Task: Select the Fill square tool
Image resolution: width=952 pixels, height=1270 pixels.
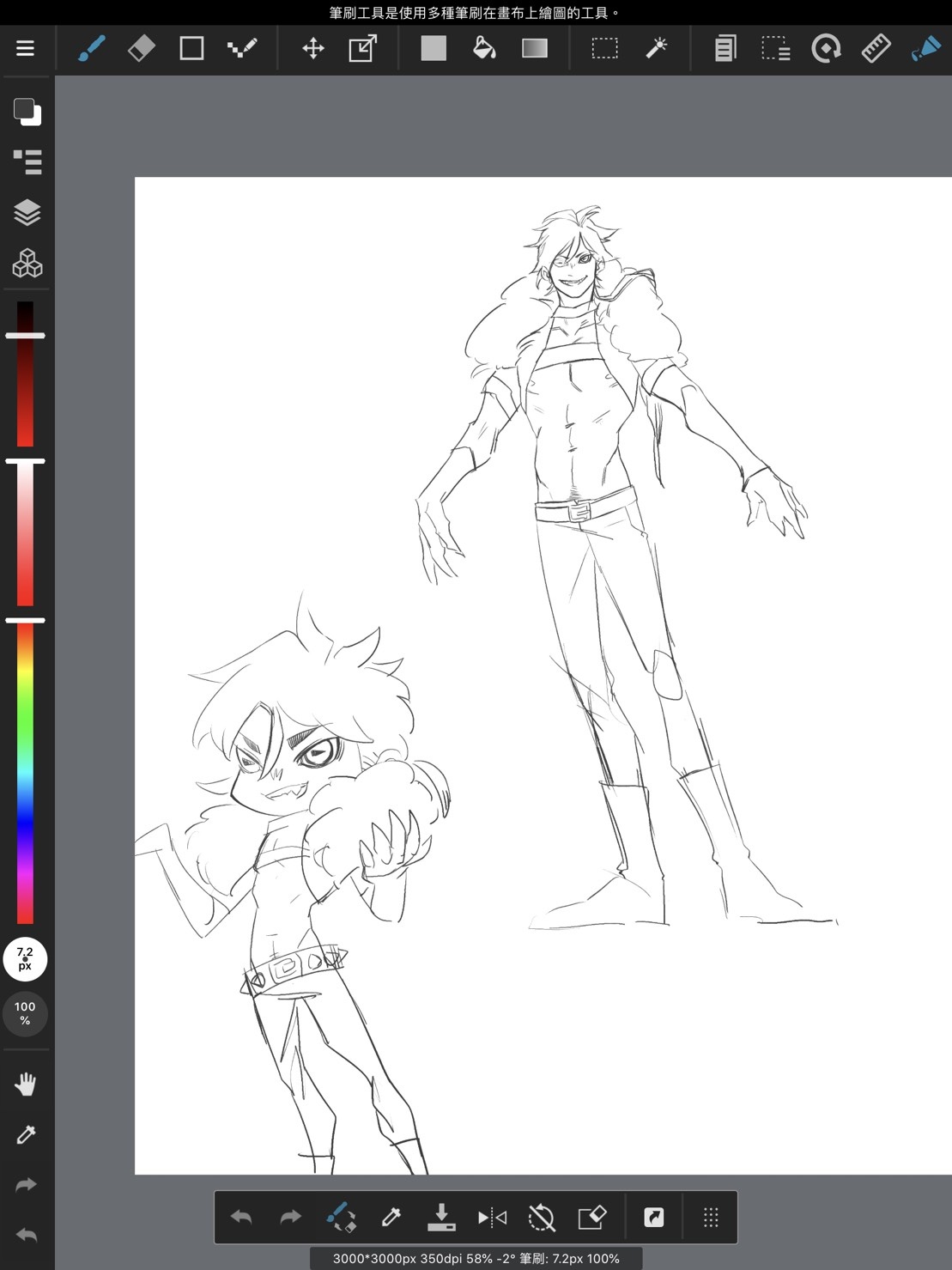Action: click(434, 48)
